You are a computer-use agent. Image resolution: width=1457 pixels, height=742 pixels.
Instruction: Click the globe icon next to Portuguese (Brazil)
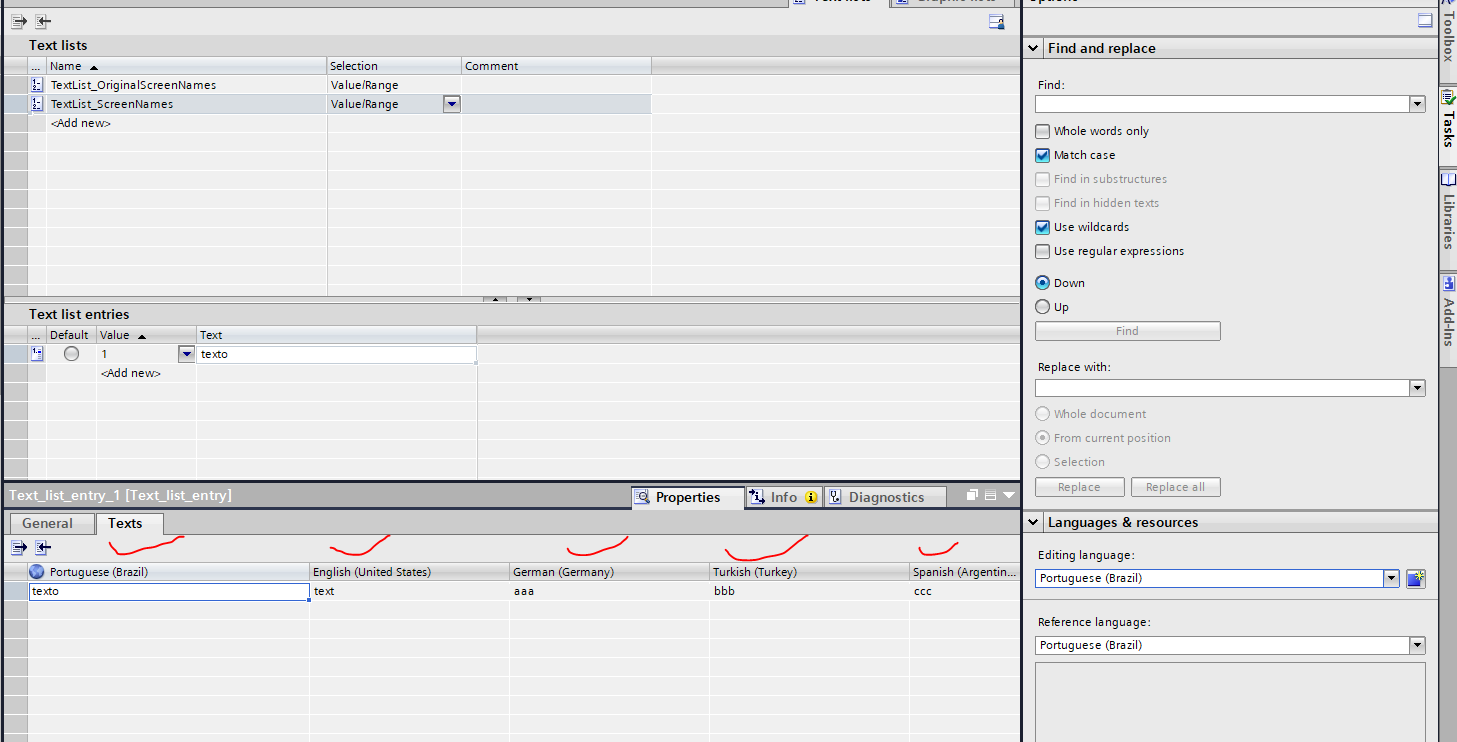click(x=38, y=572)
